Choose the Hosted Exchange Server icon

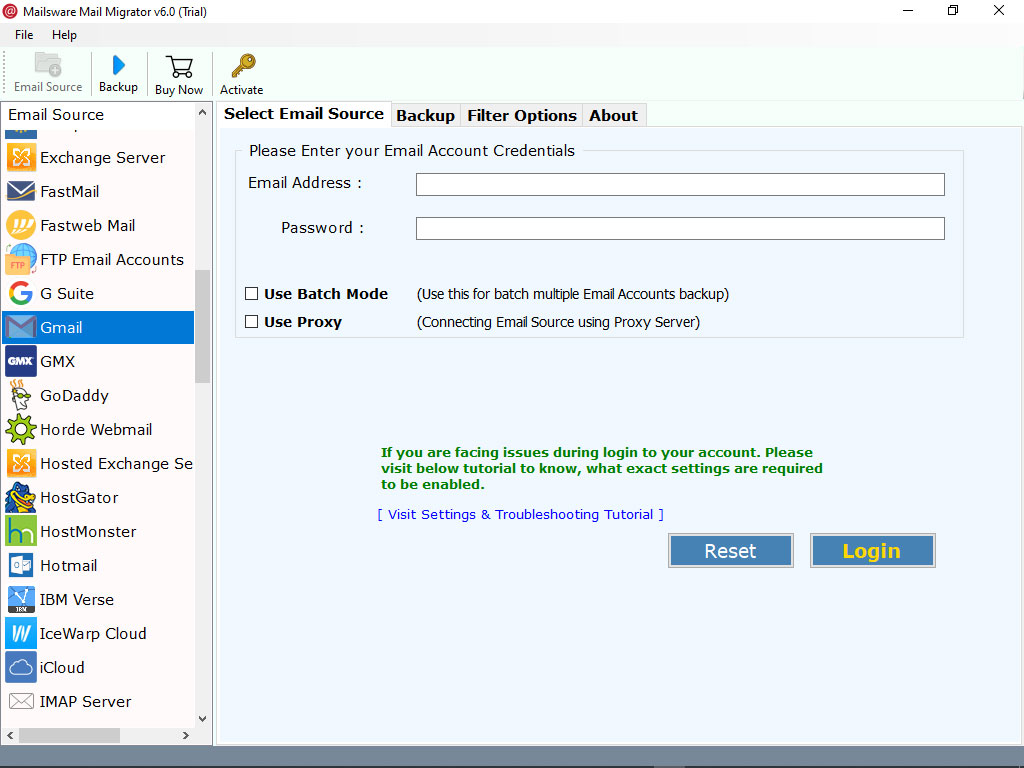21,463
